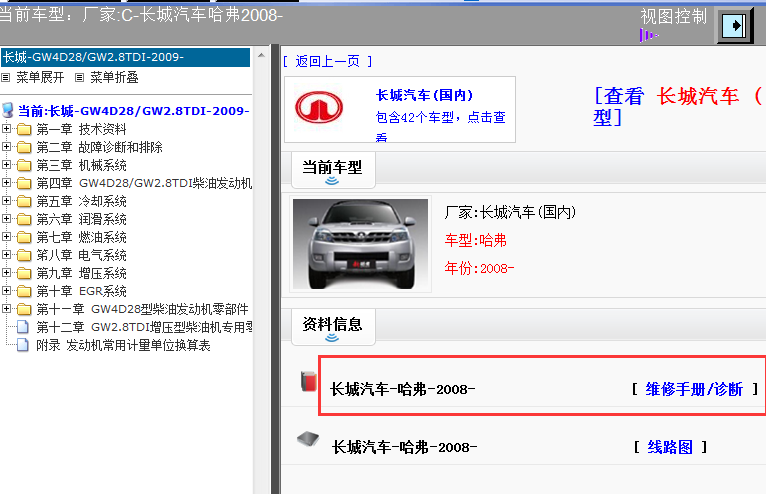Select highlighted 长城-GW4D28/GW2.8TDI-2009- header
The image size is (766, 494).
tap(126, 57)
